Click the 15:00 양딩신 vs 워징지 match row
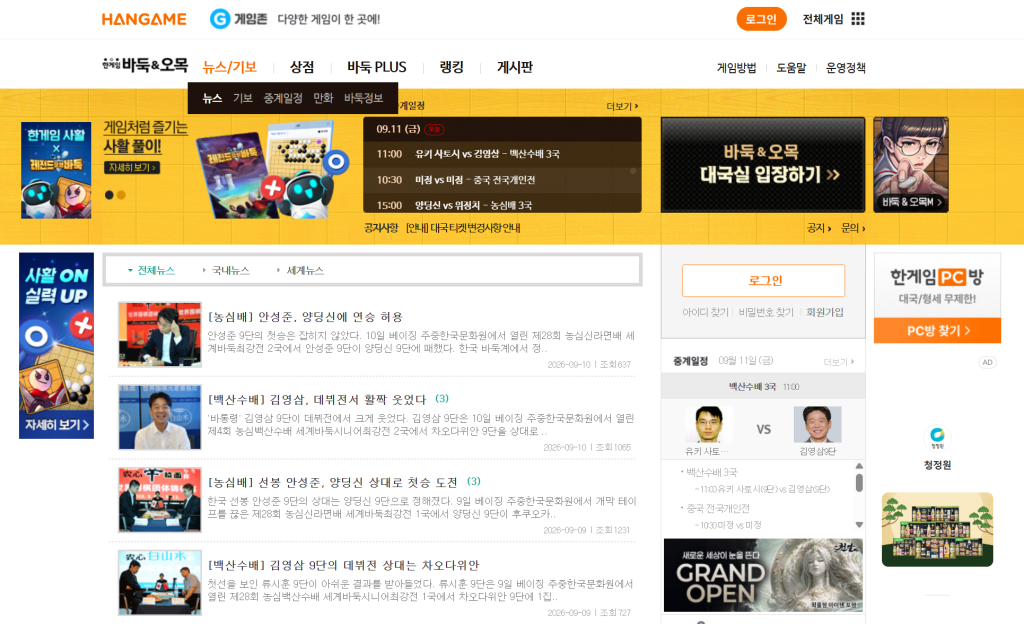The image size is (1024, 624). coord(502,205)
